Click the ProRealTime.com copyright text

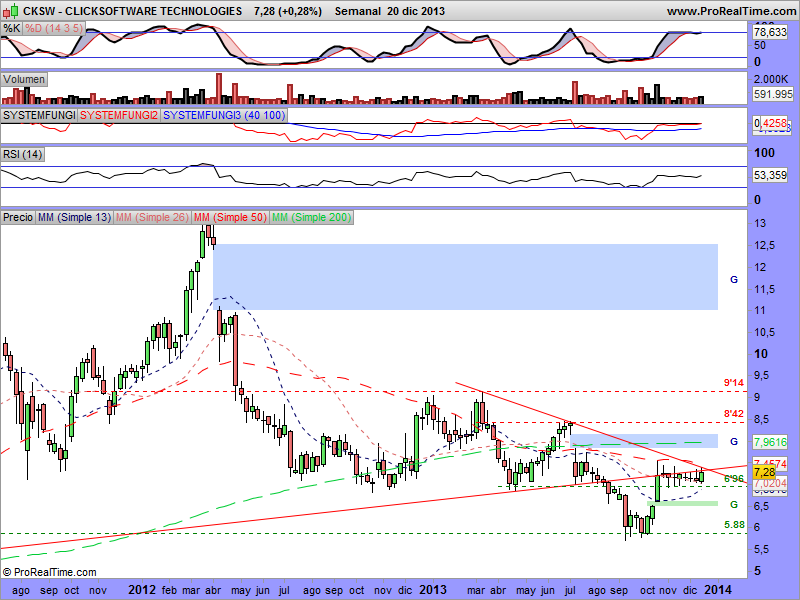point(50,573)
